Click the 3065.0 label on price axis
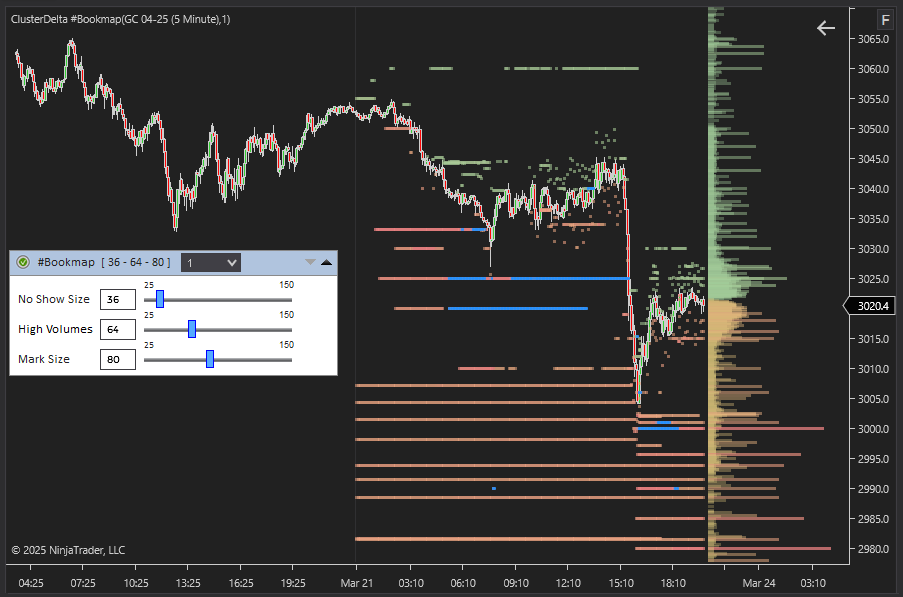The width and height of the screenshot is (903, 597). (873, 39)
